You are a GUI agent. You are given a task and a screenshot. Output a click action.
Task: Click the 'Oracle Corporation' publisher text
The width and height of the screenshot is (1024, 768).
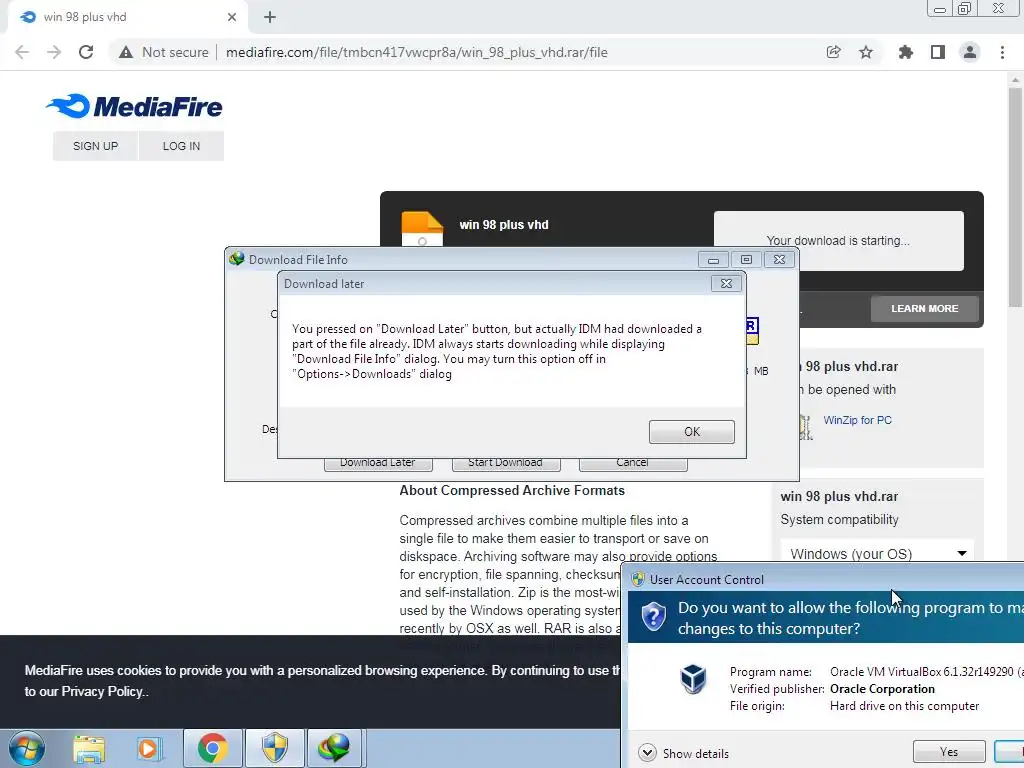click(x=882, y=689)
